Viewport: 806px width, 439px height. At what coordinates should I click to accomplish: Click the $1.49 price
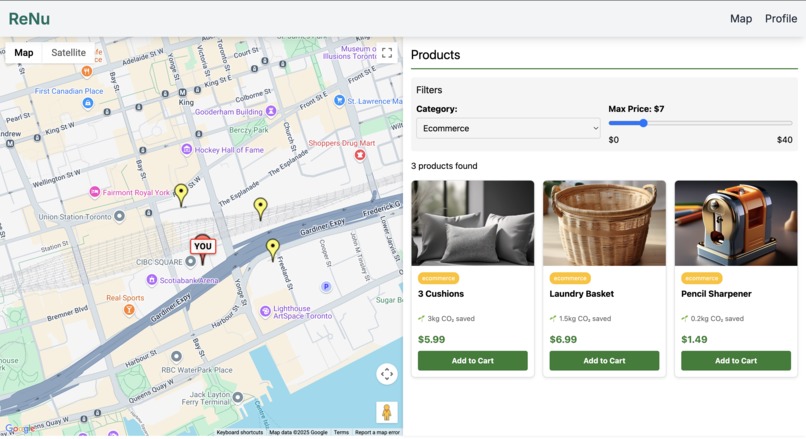[694, 339]
